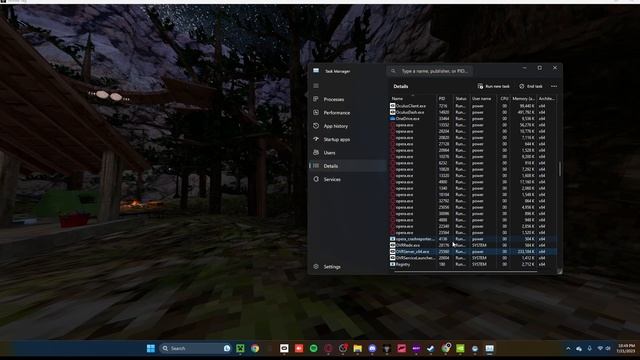Open Discord from taskbar
640x360 pixels.
tap(372, 348)
